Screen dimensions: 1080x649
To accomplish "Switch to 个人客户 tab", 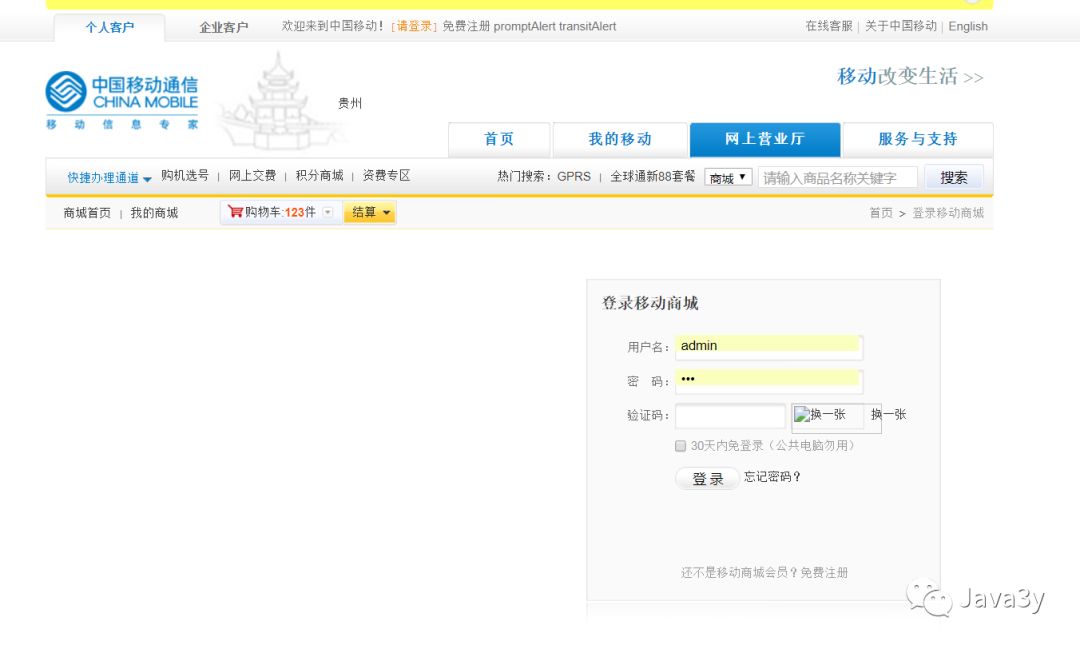I will coord(110,27).
